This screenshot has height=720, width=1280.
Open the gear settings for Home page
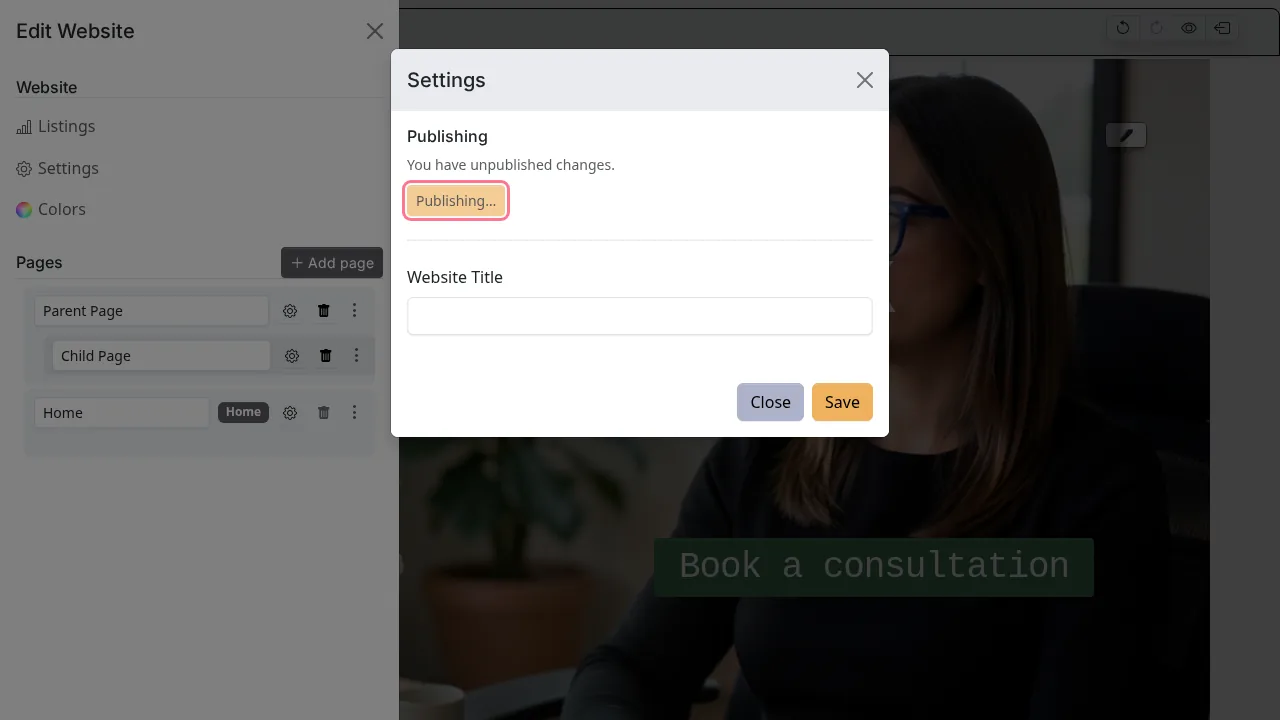(290, 413)
